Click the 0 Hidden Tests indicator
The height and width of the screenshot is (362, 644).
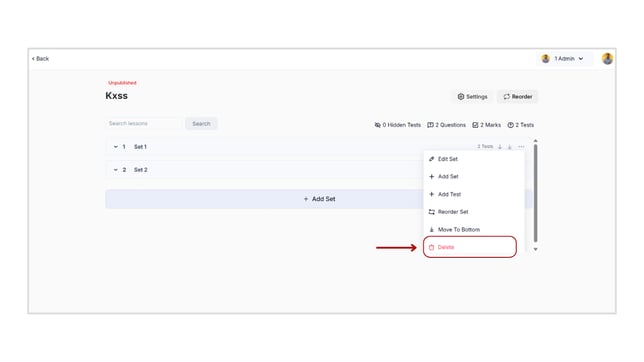tap(398, 125)
